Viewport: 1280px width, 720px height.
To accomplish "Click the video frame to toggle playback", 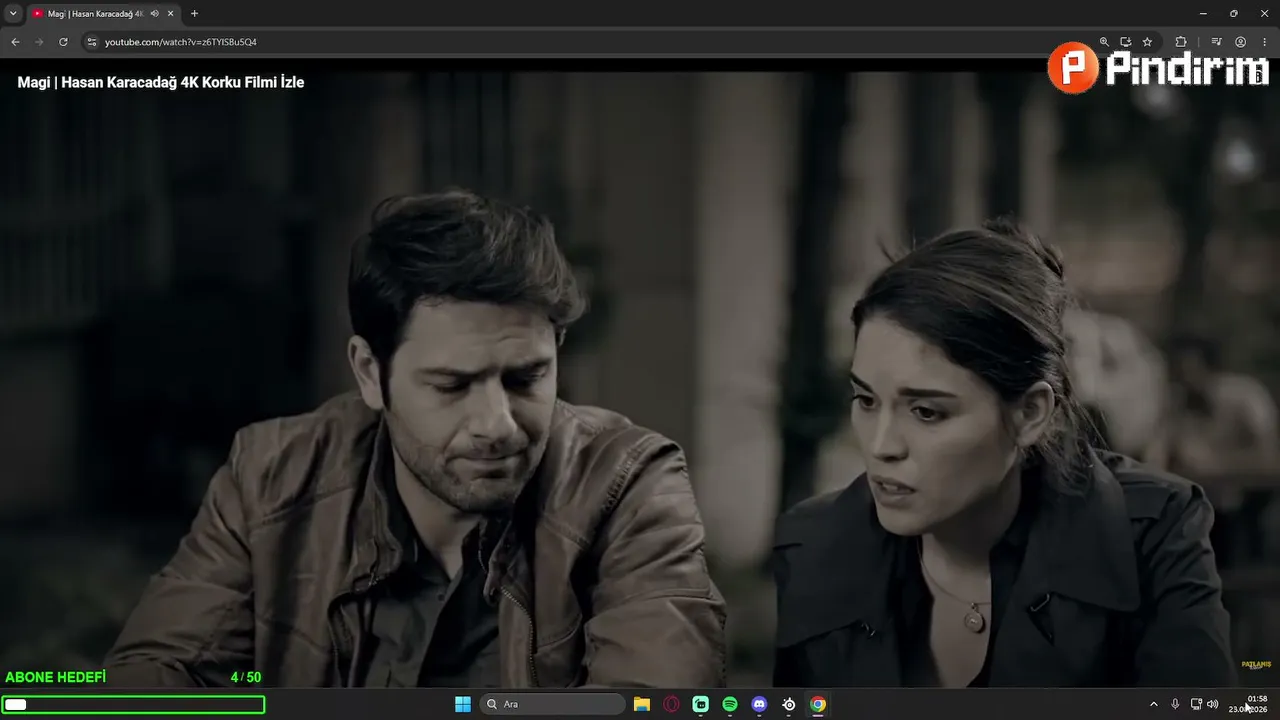I will pyautogui.click(x=640, y=380).
